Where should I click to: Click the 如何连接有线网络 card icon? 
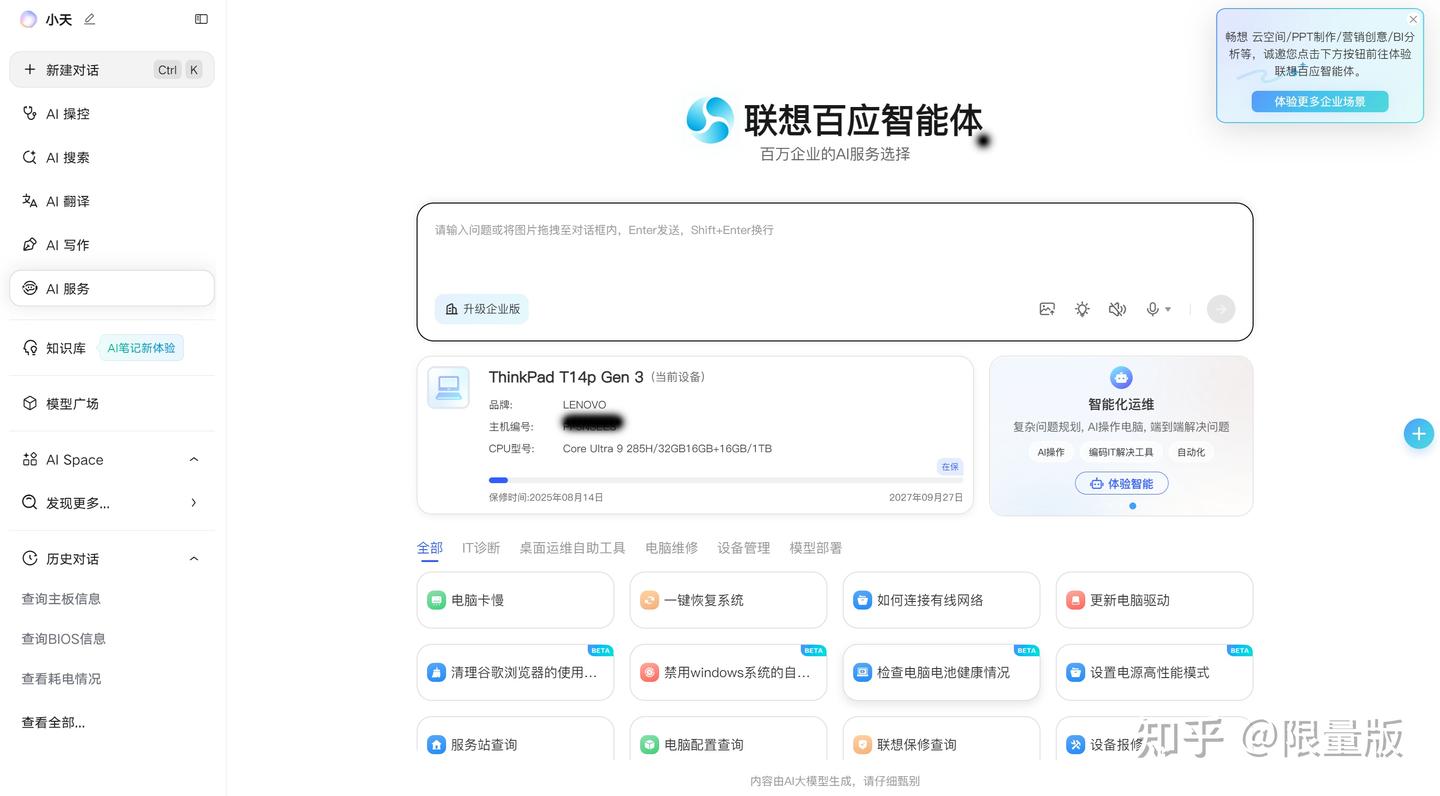click(862, 600)
